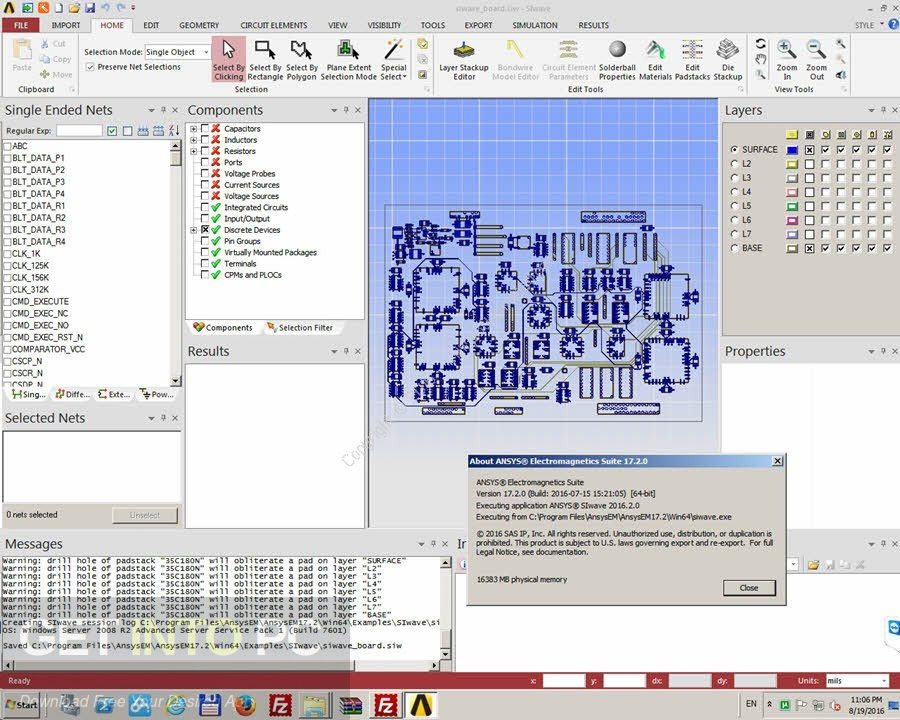The height and width of the screenshot is (720, 900).
Task: Click the Regular Exp input field
Action: click(x=78, y=131)
